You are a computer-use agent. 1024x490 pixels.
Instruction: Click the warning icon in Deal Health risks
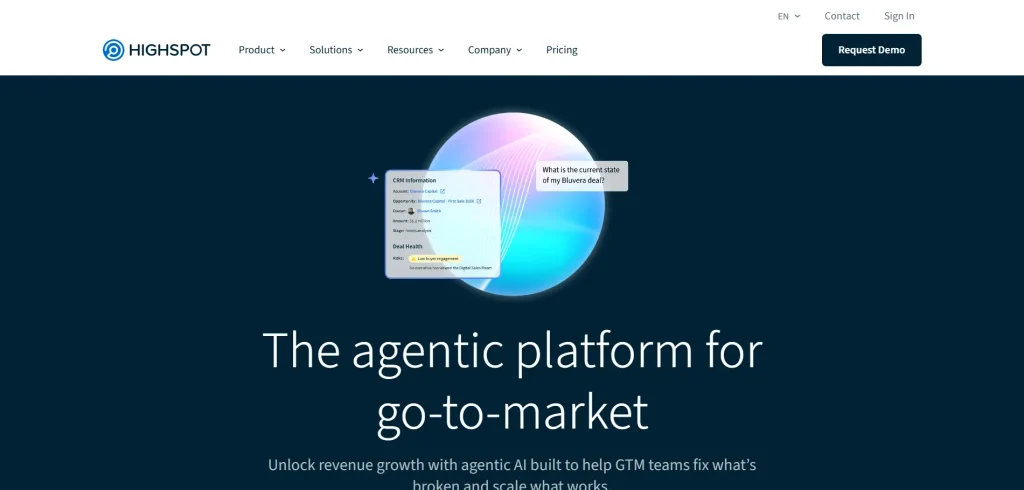click(x=412, y=258)
